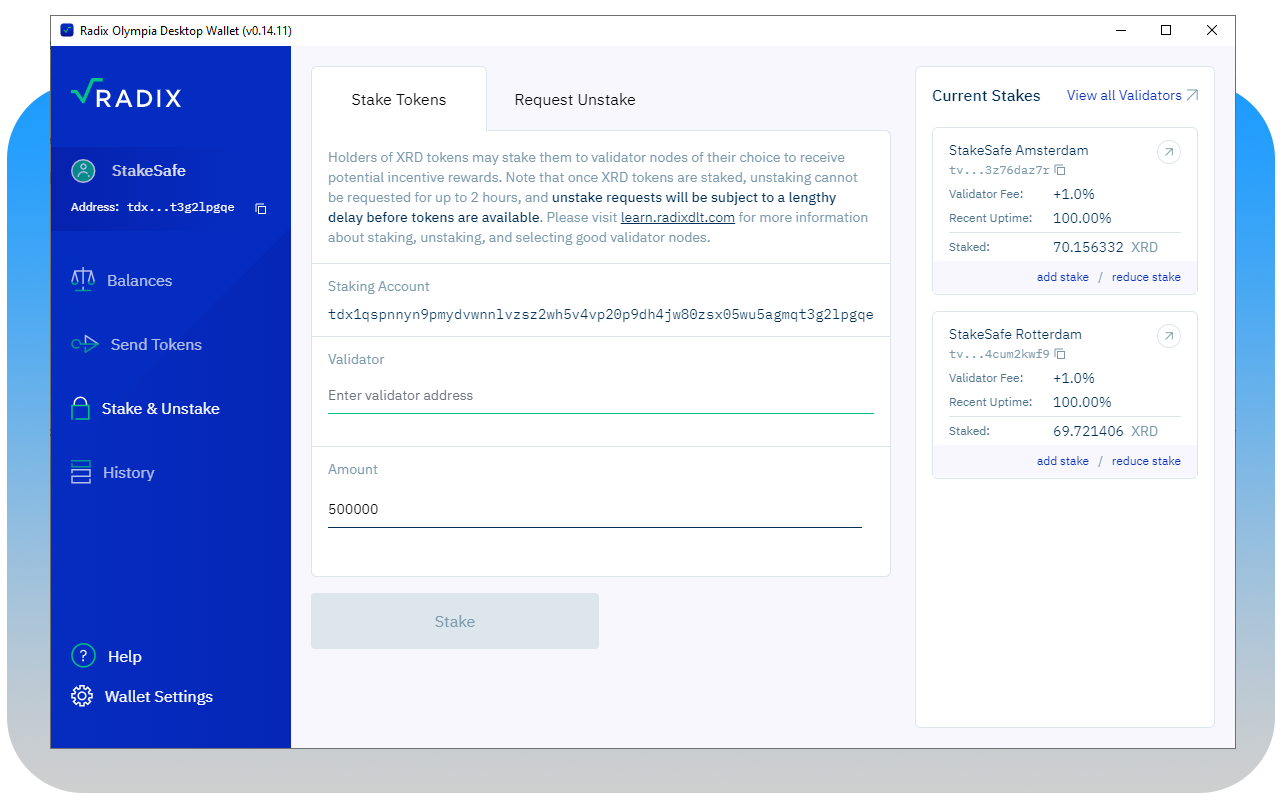Click the Wallet Settings gear icon
The height and width of the screenshot is (800, 1286).
click(x=82, y=696)
